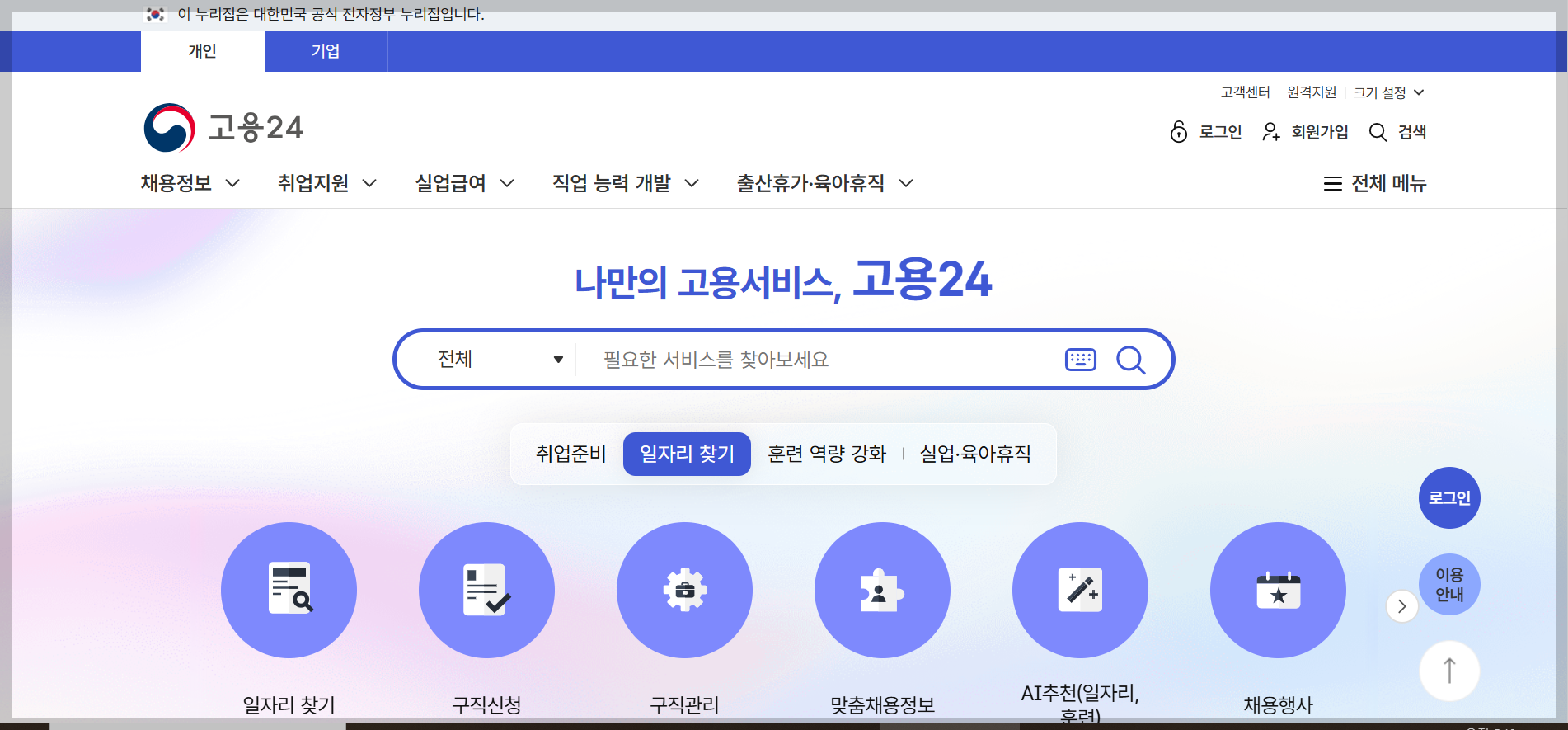Screen dimensions: 1568x730
Task: Click the member signup person icon
Action: coord(1271,132)
